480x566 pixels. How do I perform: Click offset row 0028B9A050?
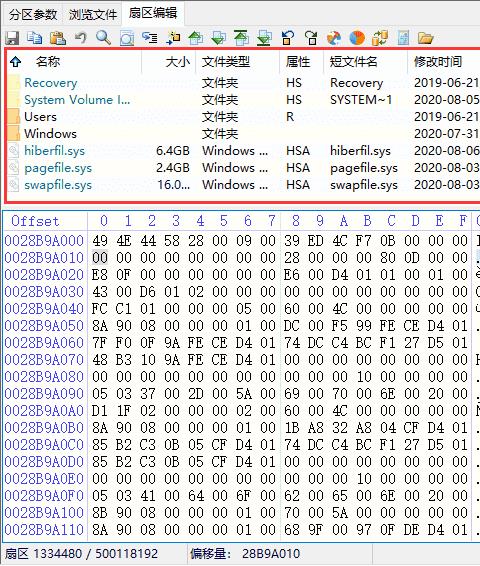(44, 326)
